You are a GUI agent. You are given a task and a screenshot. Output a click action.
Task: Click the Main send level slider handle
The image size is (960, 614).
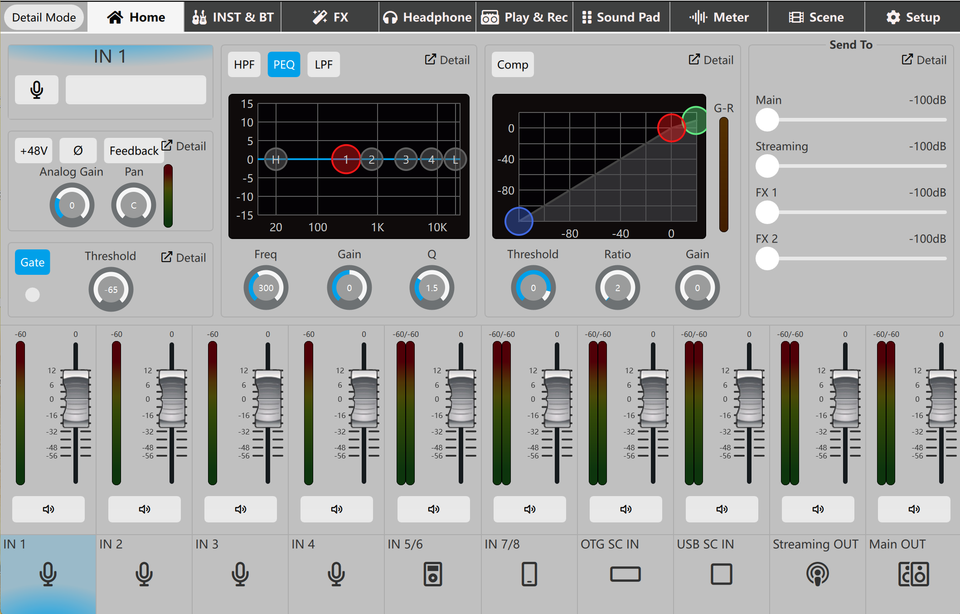767,120
